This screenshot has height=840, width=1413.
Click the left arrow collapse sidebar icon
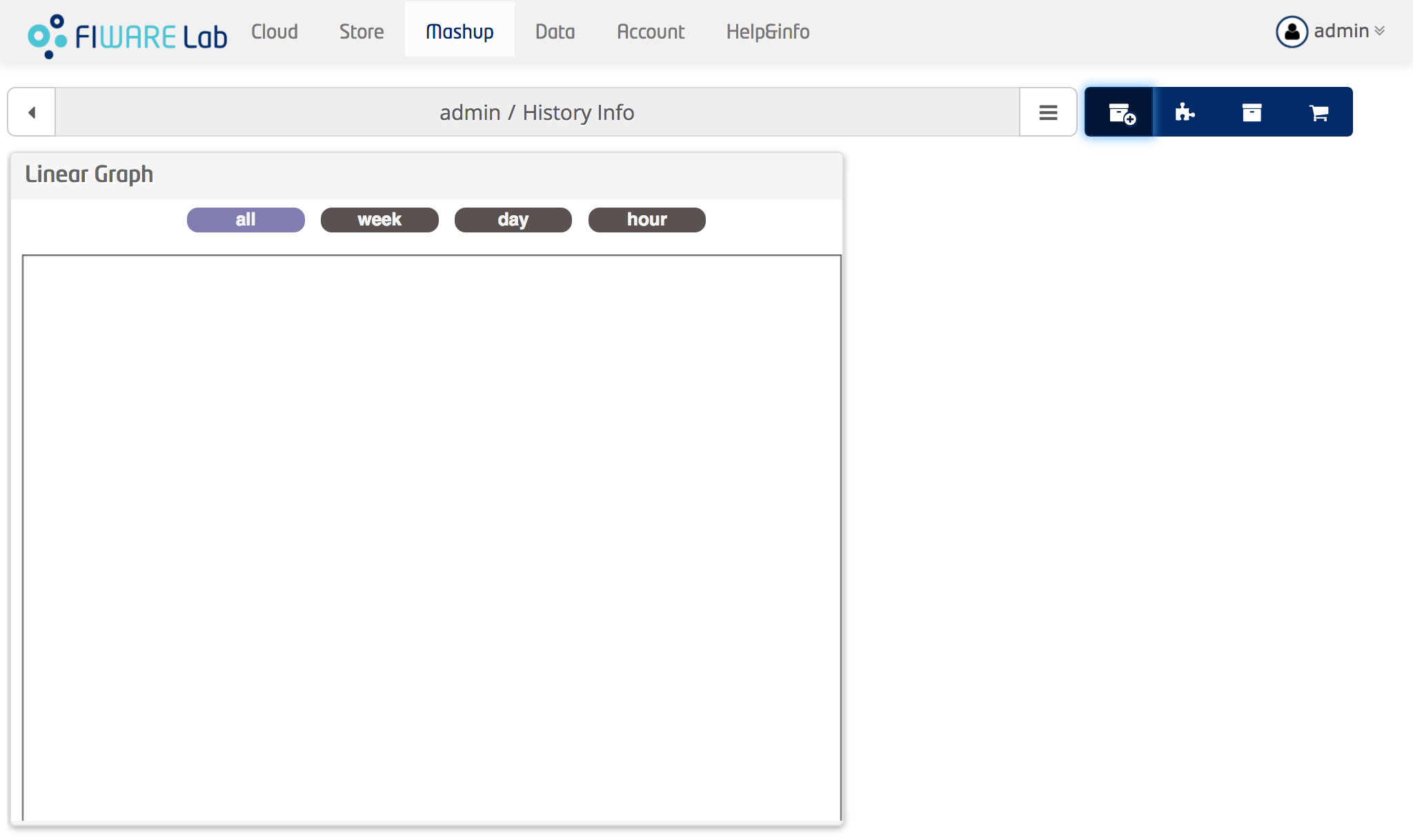[x=32, y=112]
